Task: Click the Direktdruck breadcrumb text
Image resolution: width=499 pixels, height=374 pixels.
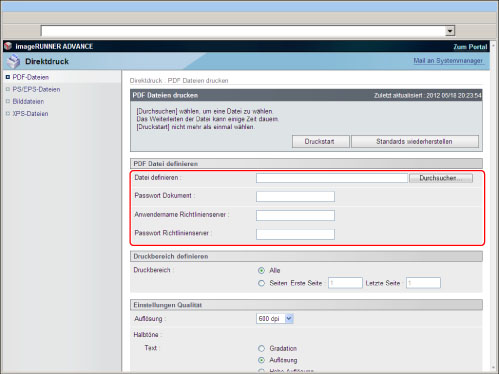Action: pyautogui.click(x=146, y=81)
